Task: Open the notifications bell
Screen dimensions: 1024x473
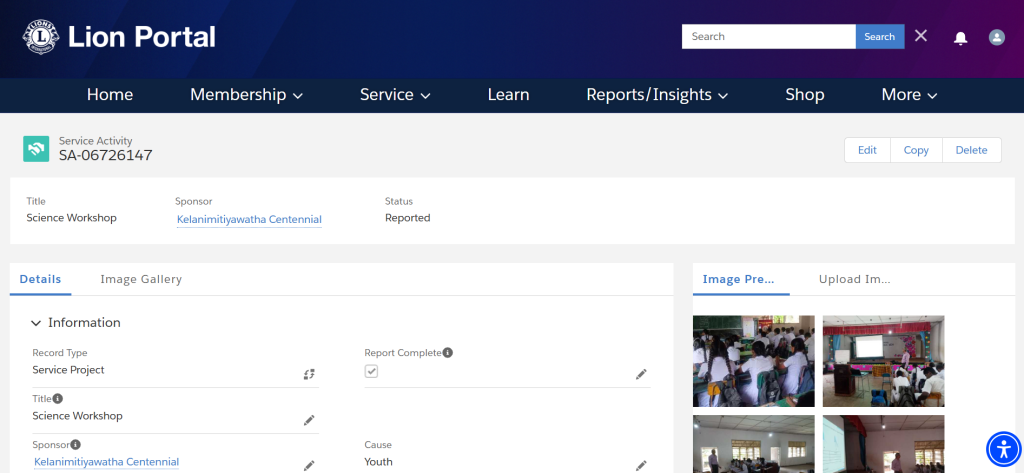Action: click(x=960, y=38)
